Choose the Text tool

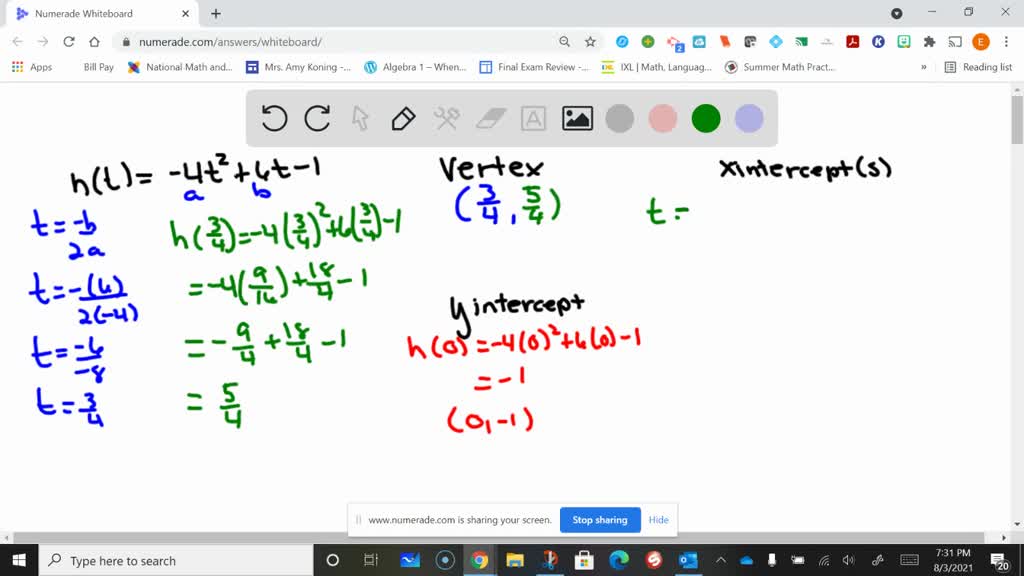(x=532, y=118)
